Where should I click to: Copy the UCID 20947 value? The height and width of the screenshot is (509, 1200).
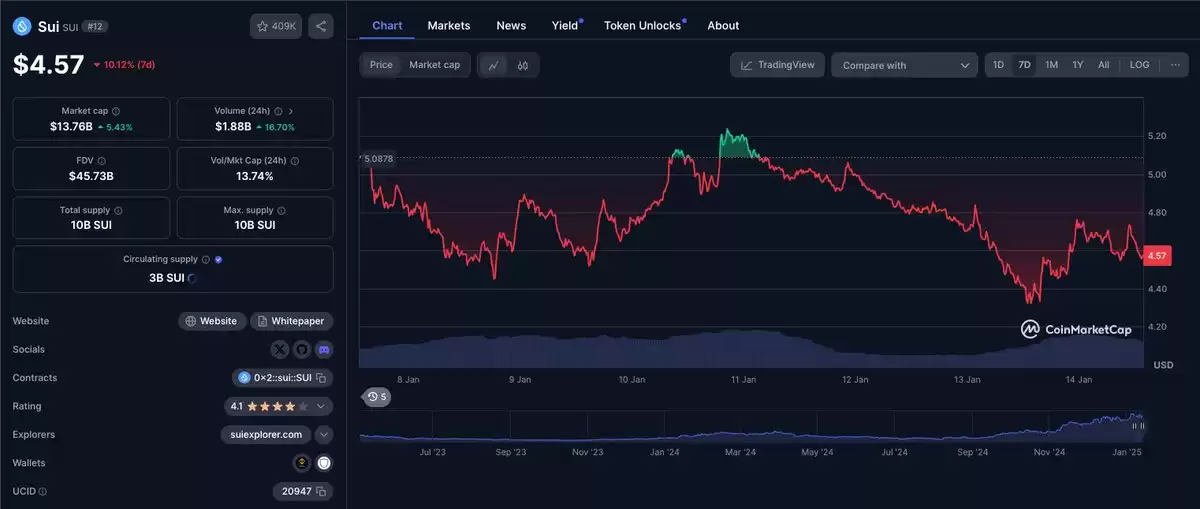pyautogui.click(x=321, y=492)
